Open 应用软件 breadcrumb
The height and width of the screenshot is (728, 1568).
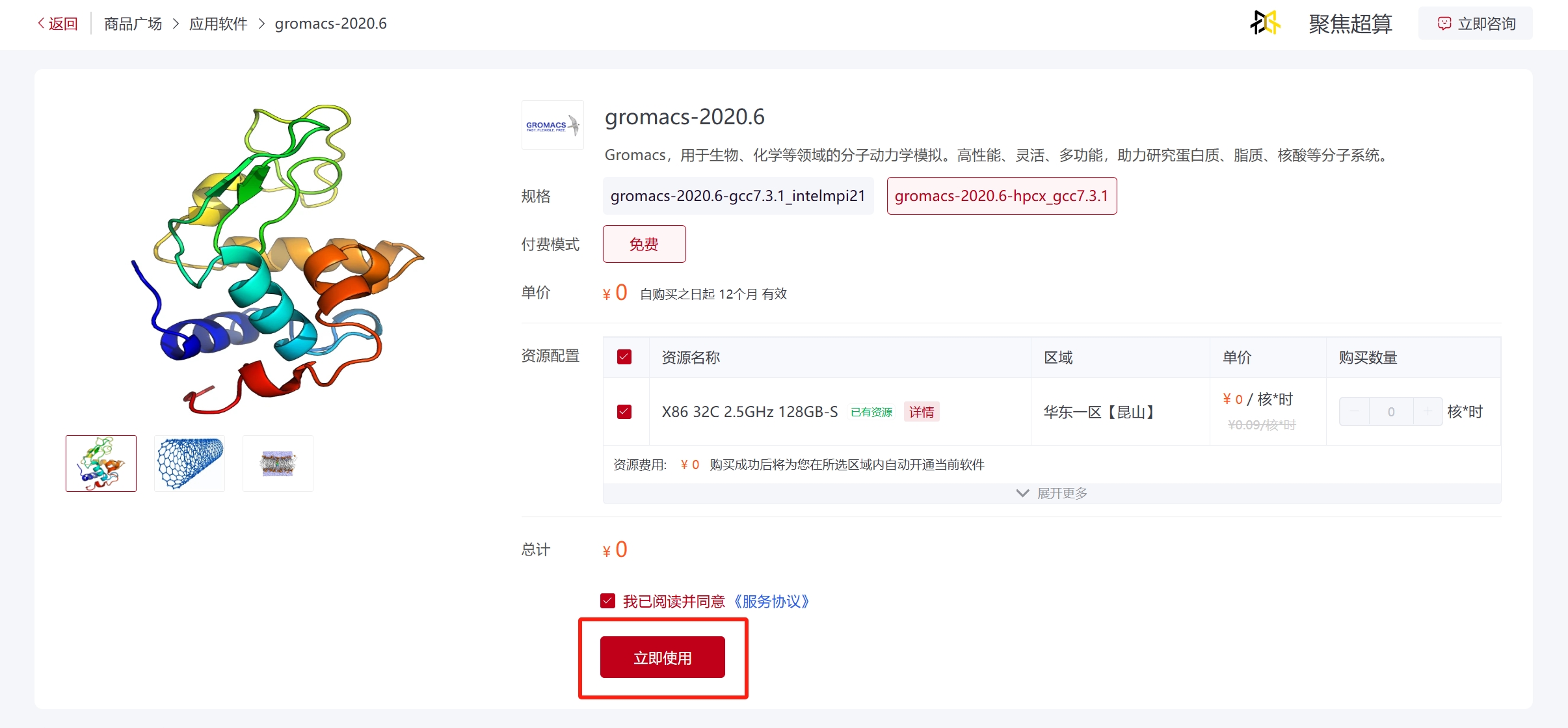click(218, 24)
